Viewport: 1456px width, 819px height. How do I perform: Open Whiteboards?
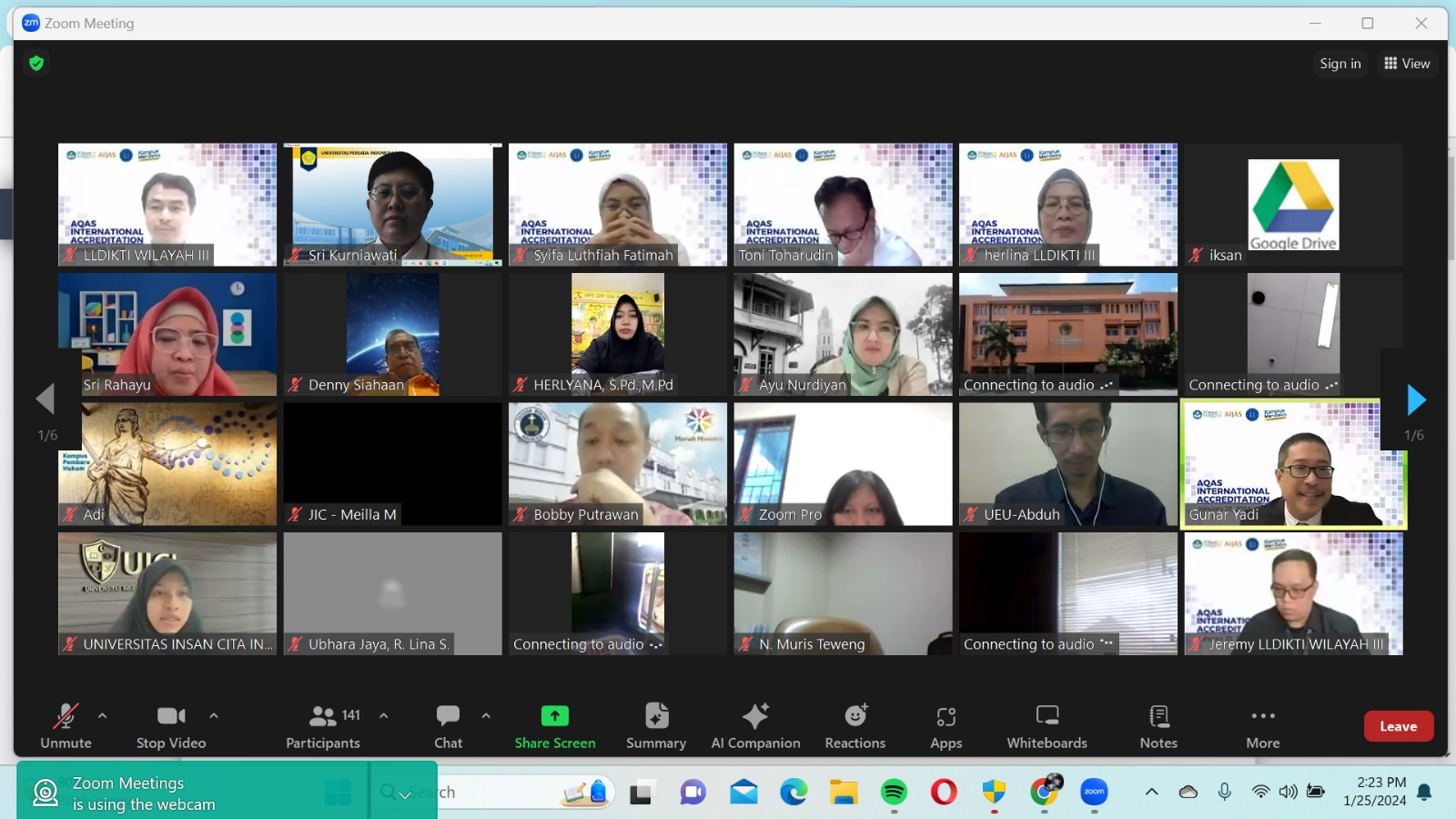pyautogui.click(x=1047, y=726)
